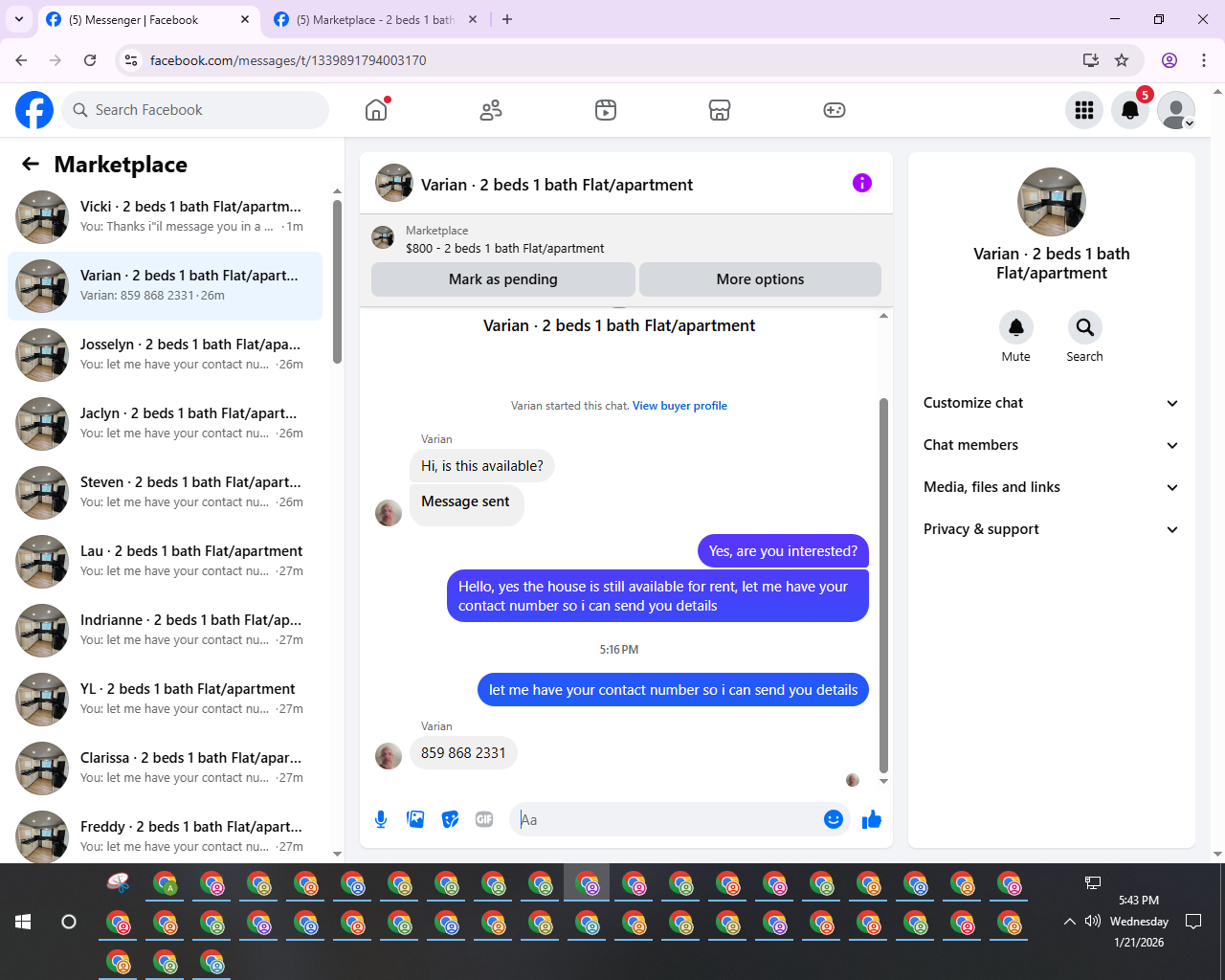1225x980 pixels.
Task: Open the Video (Watch) icon
Action: pos(606,110)
